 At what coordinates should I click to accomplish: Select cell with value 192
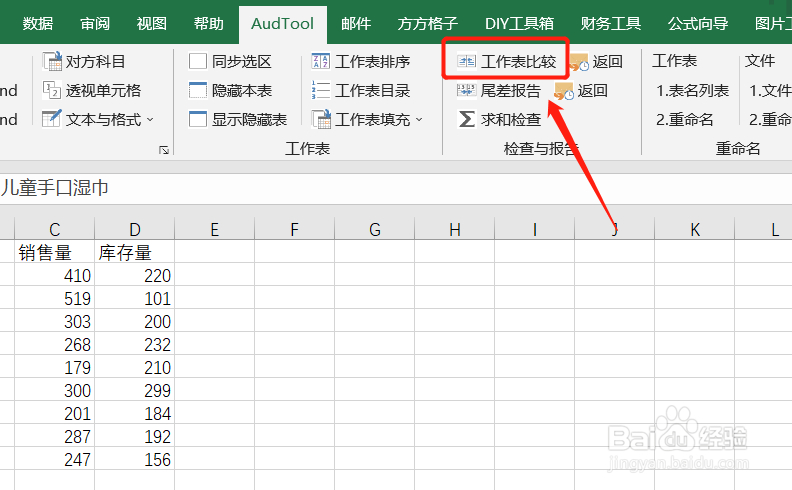point(134,436)
